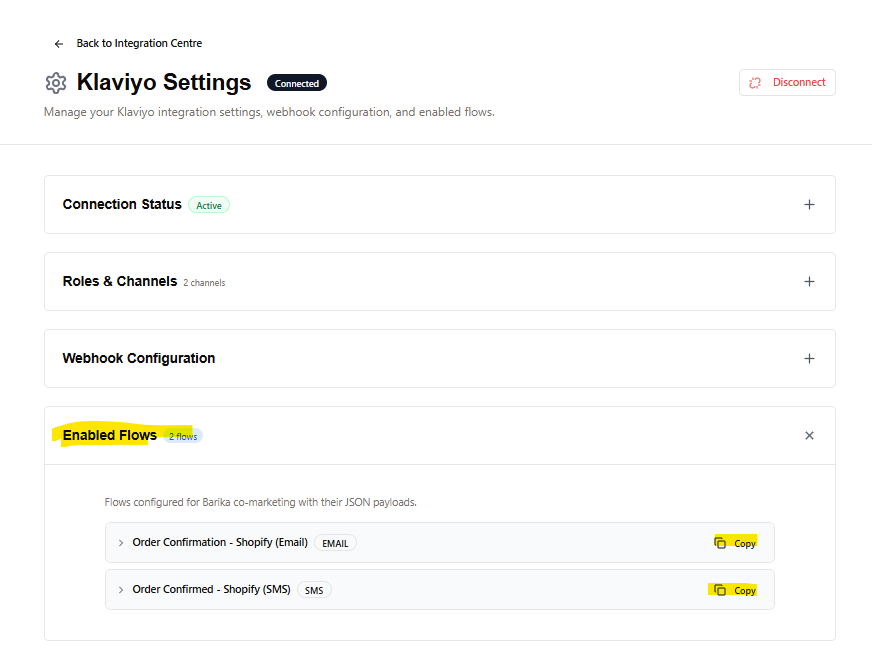Expand Roles & Channels section plus icon
This screenshot has width=872, height=650.
[x=809, y=281]
